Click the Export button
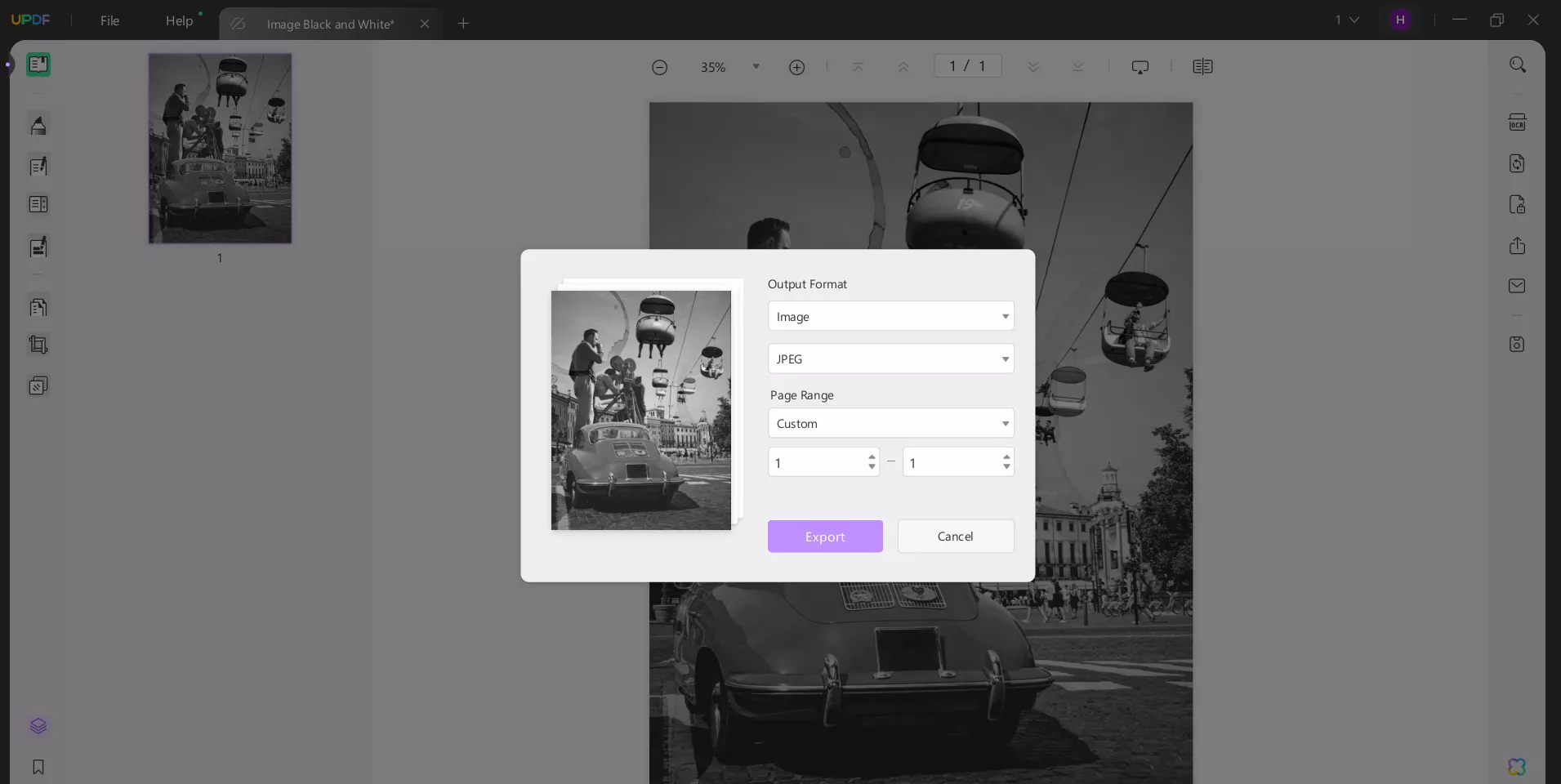1561x784 pixels. coord(825,537)
